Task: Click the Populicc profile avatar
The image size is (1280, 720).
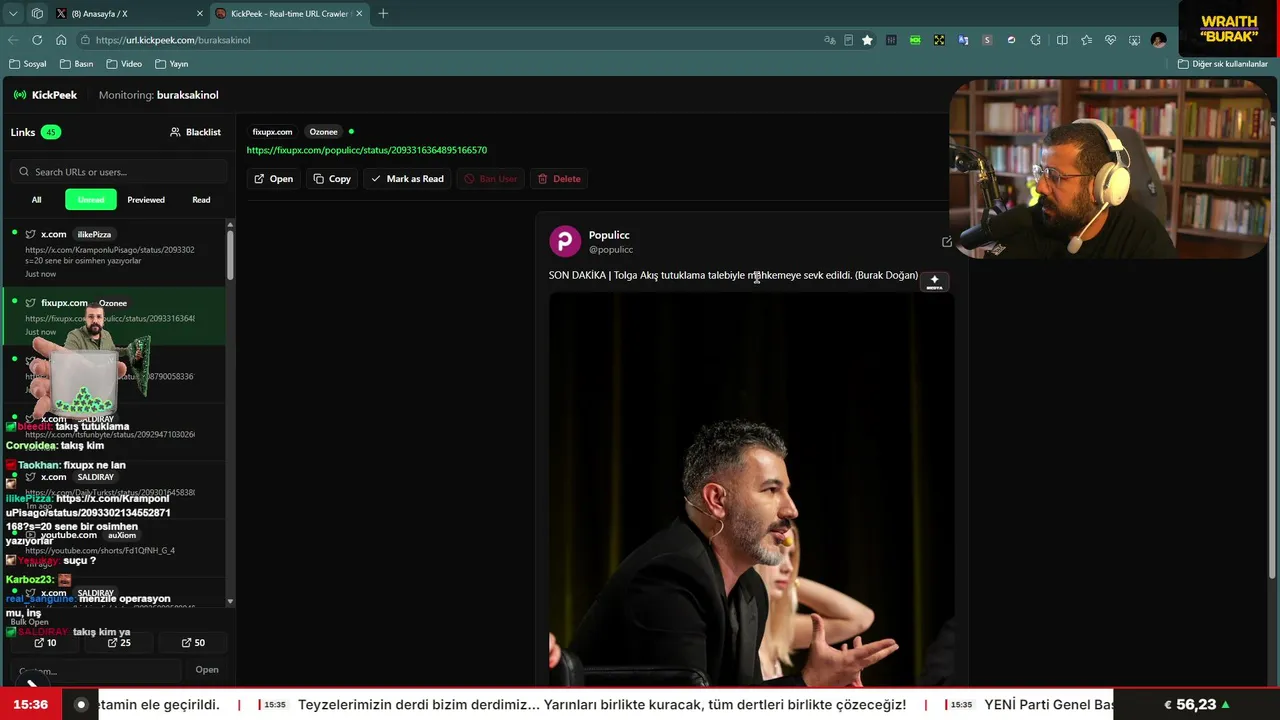Action: [565, 241]
